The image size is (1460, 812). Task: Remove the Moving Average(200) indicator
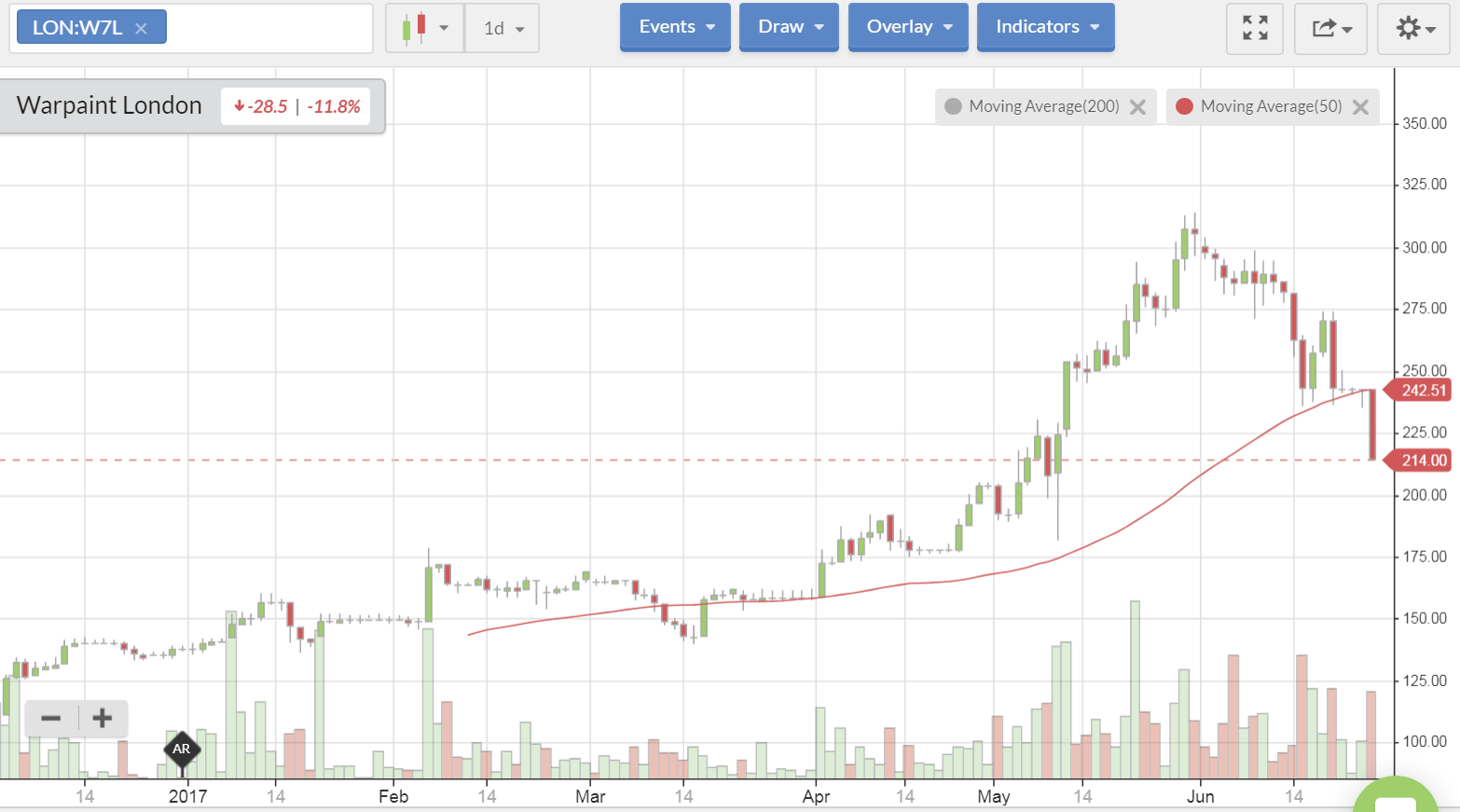1137,107
